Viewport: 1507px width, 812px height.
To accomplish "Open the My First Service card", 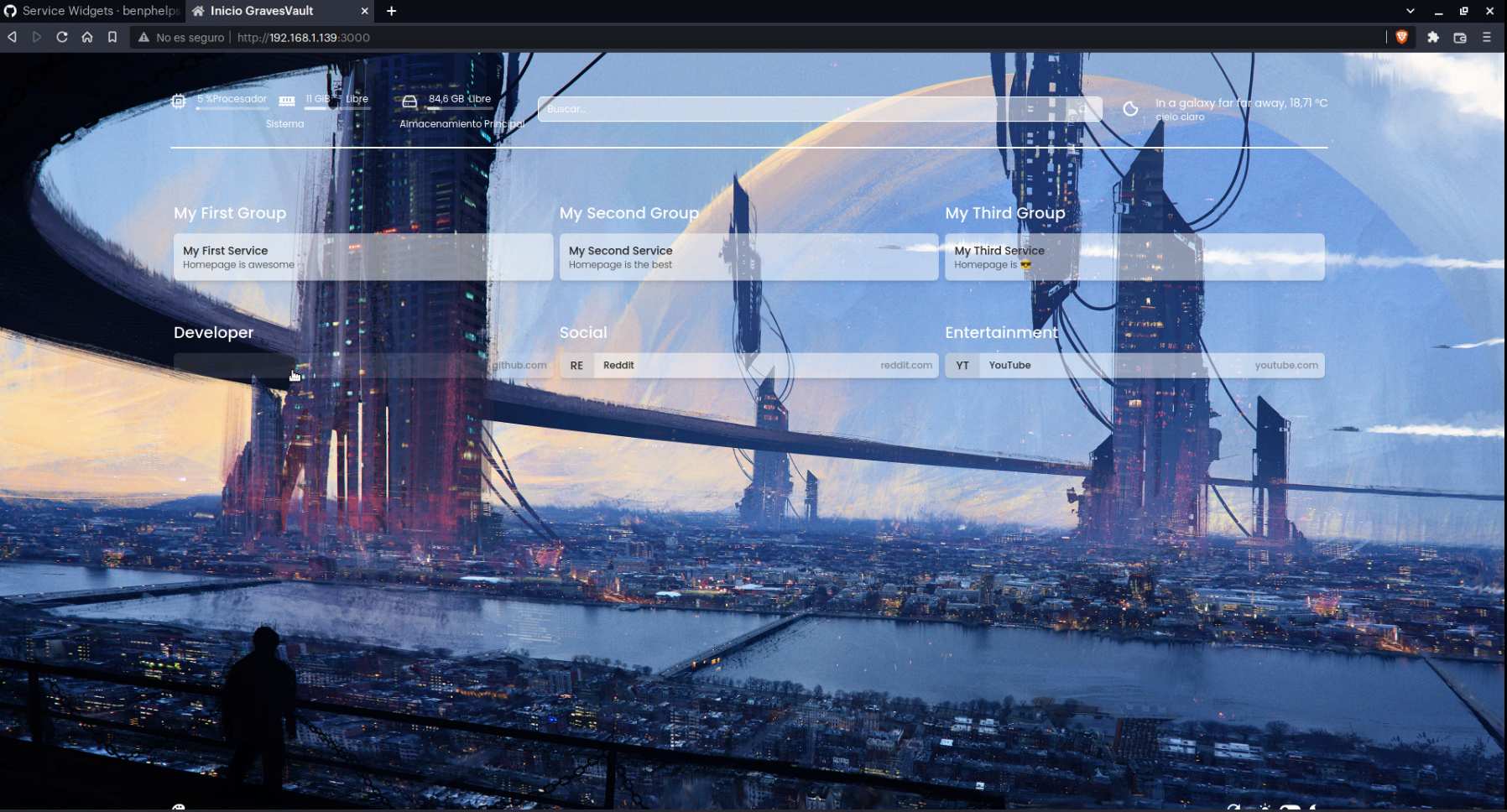I will [363, 257].
